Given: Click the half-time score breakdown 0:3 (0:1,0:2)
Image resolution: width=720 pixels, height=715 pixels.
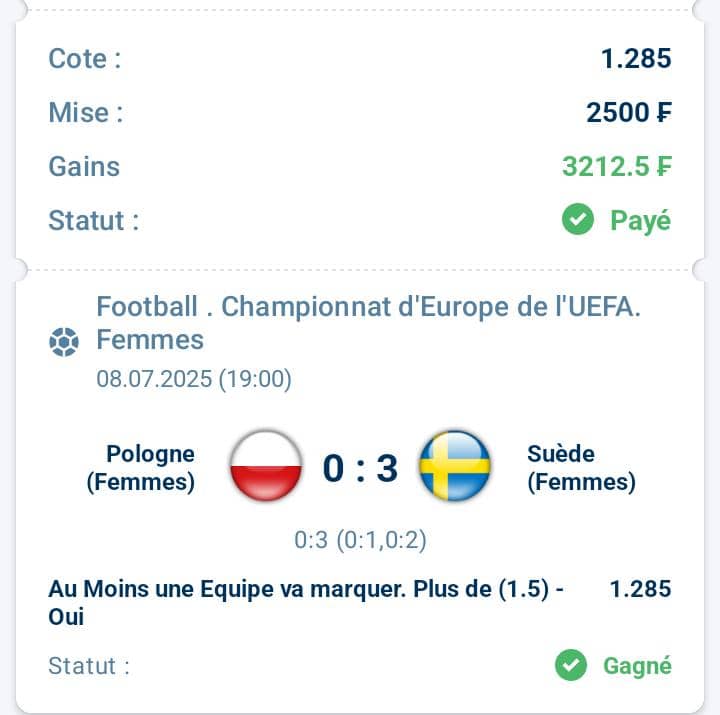Looking at the screenshot, I should [360, 540].
